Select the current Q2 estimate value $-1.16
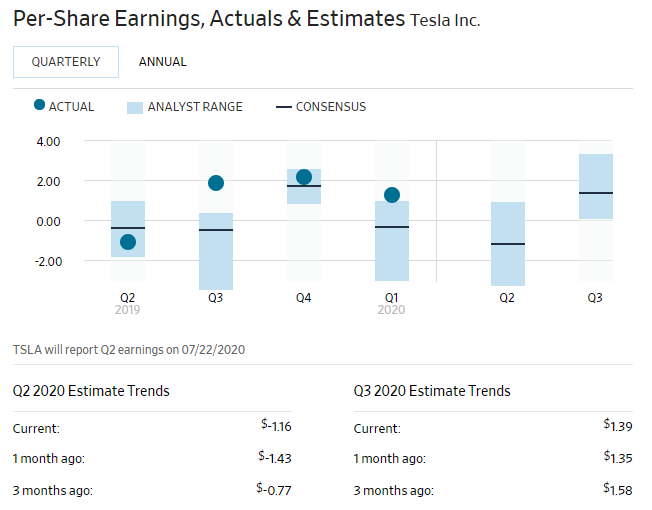This screenshot has height=510, width=652. pyautogui.click(x=276, y=428)
